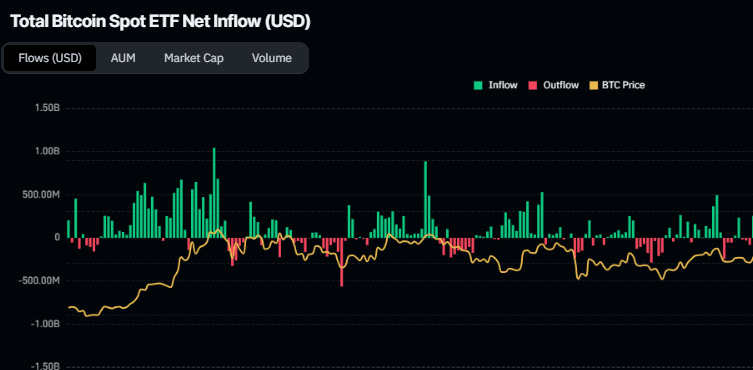
Task: Click the largest red outflow bar below -500.00M
Action: click(342, 262)
